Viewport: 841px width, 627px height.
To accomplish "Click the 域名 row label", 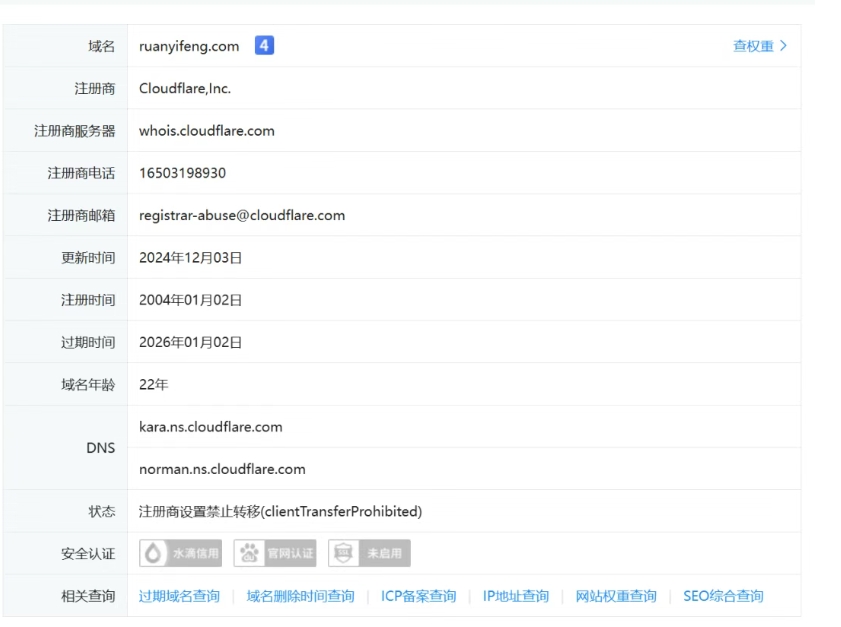I will point(101,46).
